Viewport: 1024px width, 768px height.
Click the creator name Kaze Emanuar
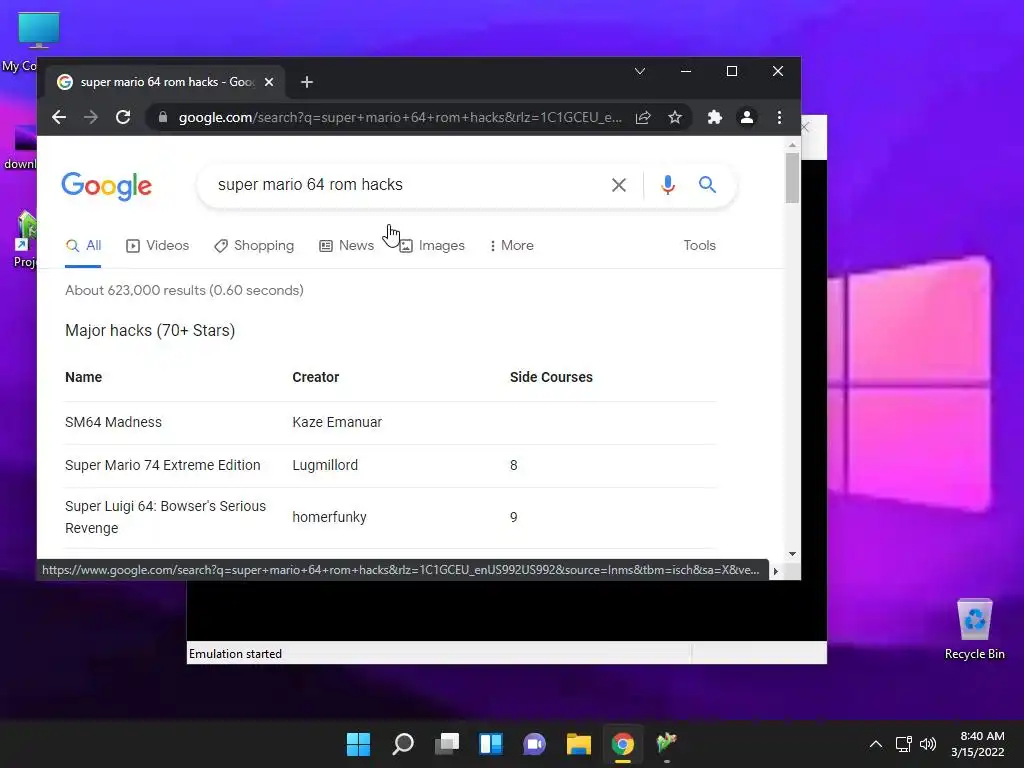point(337,423)
